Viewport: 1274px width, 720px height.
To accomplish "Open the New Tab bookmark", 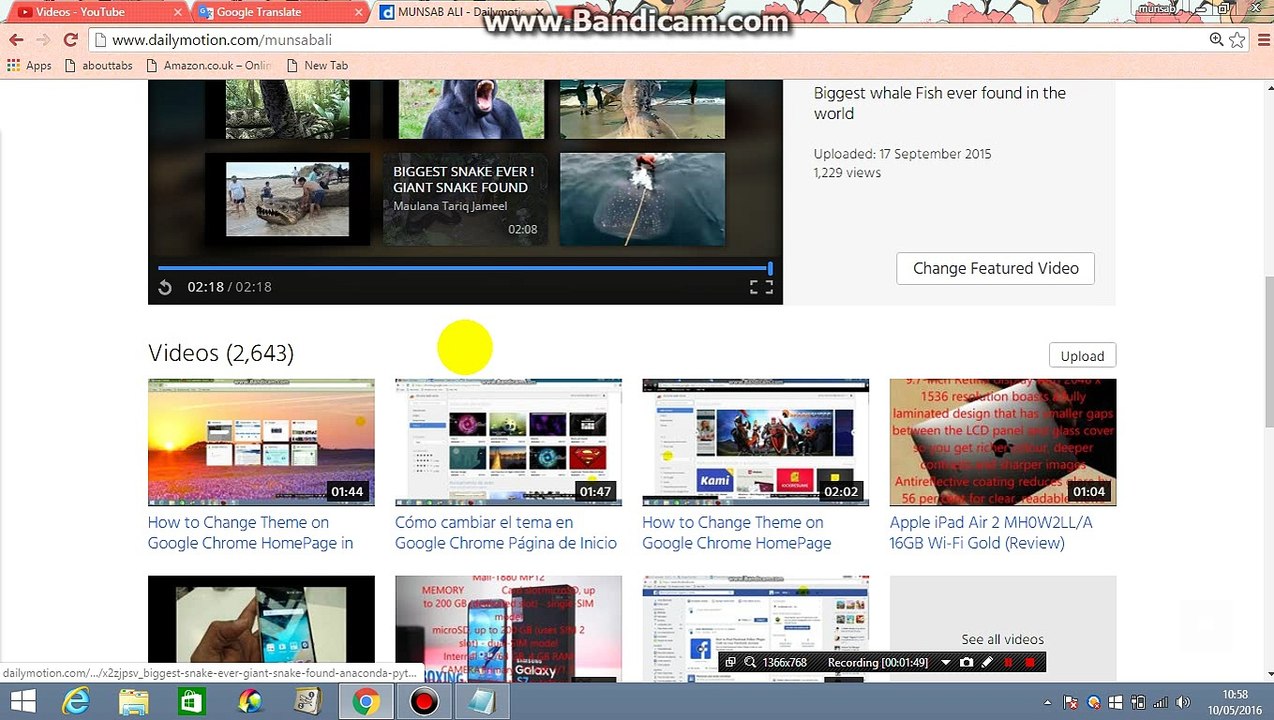I will [316, 65].
